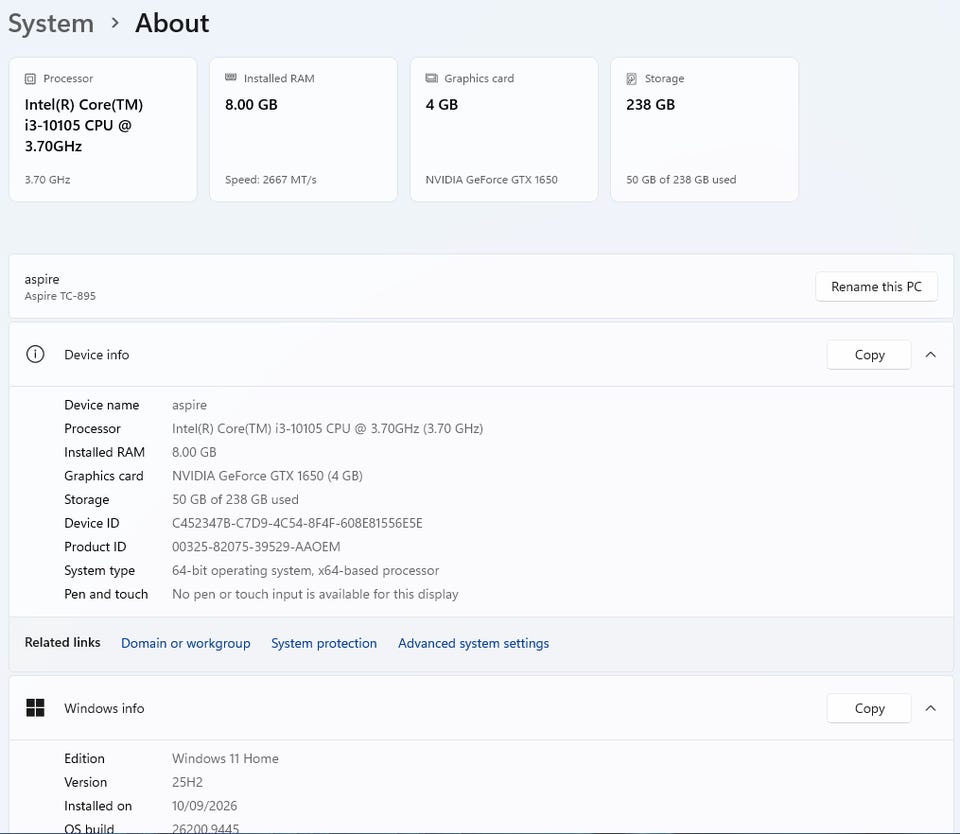The image size is (960, 834).
Task: Click the Device info circle-i icon
Action: [x=35, y=354]
